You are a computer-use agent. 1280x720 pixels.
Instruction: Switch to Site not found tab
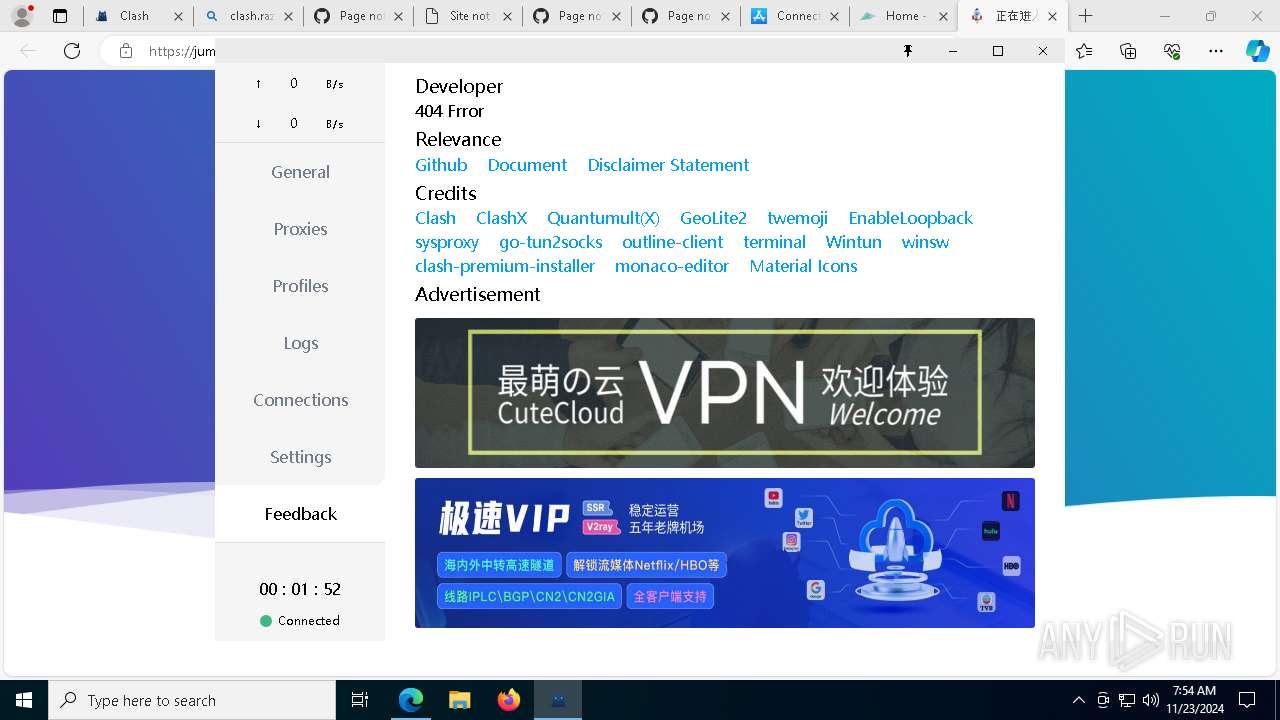tap(468, 16)
